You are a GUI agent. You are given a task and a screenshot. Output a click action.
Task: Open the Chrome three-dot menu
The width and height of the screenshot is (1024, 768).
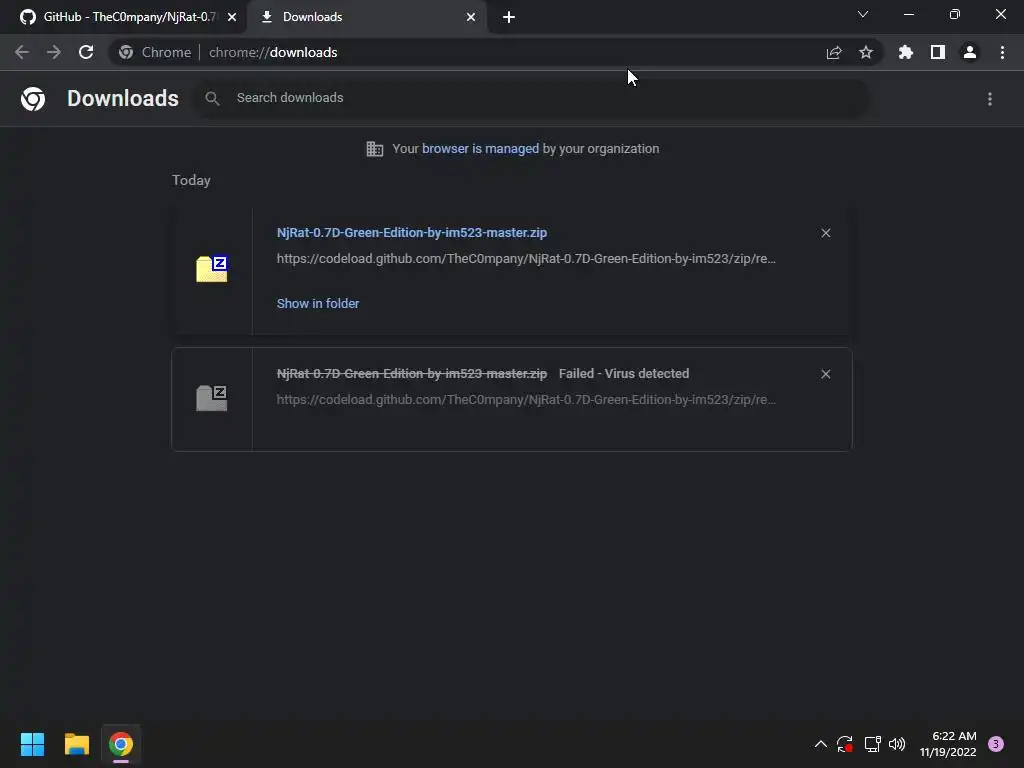coord(1002,52)
